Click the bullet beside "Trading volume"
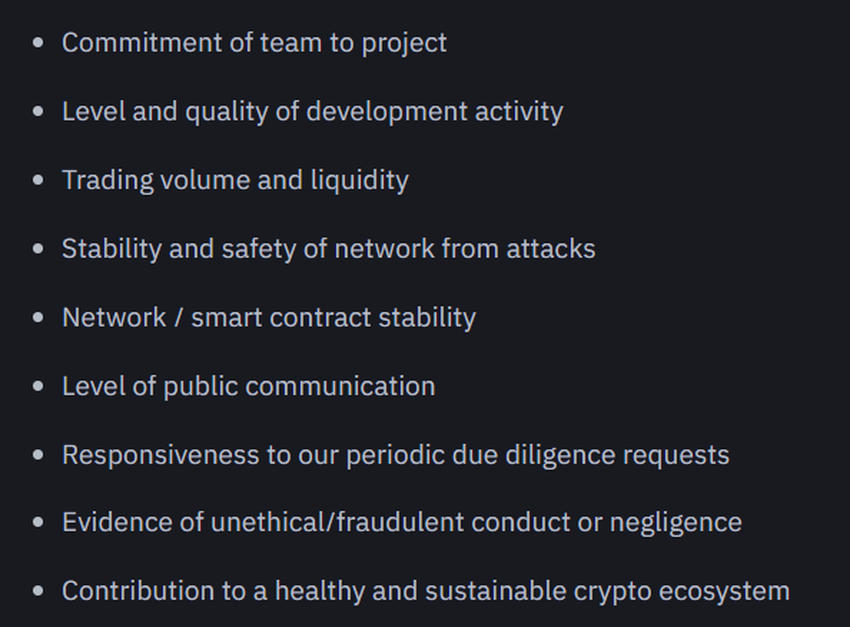850x627 pixels. coord(38,180)
